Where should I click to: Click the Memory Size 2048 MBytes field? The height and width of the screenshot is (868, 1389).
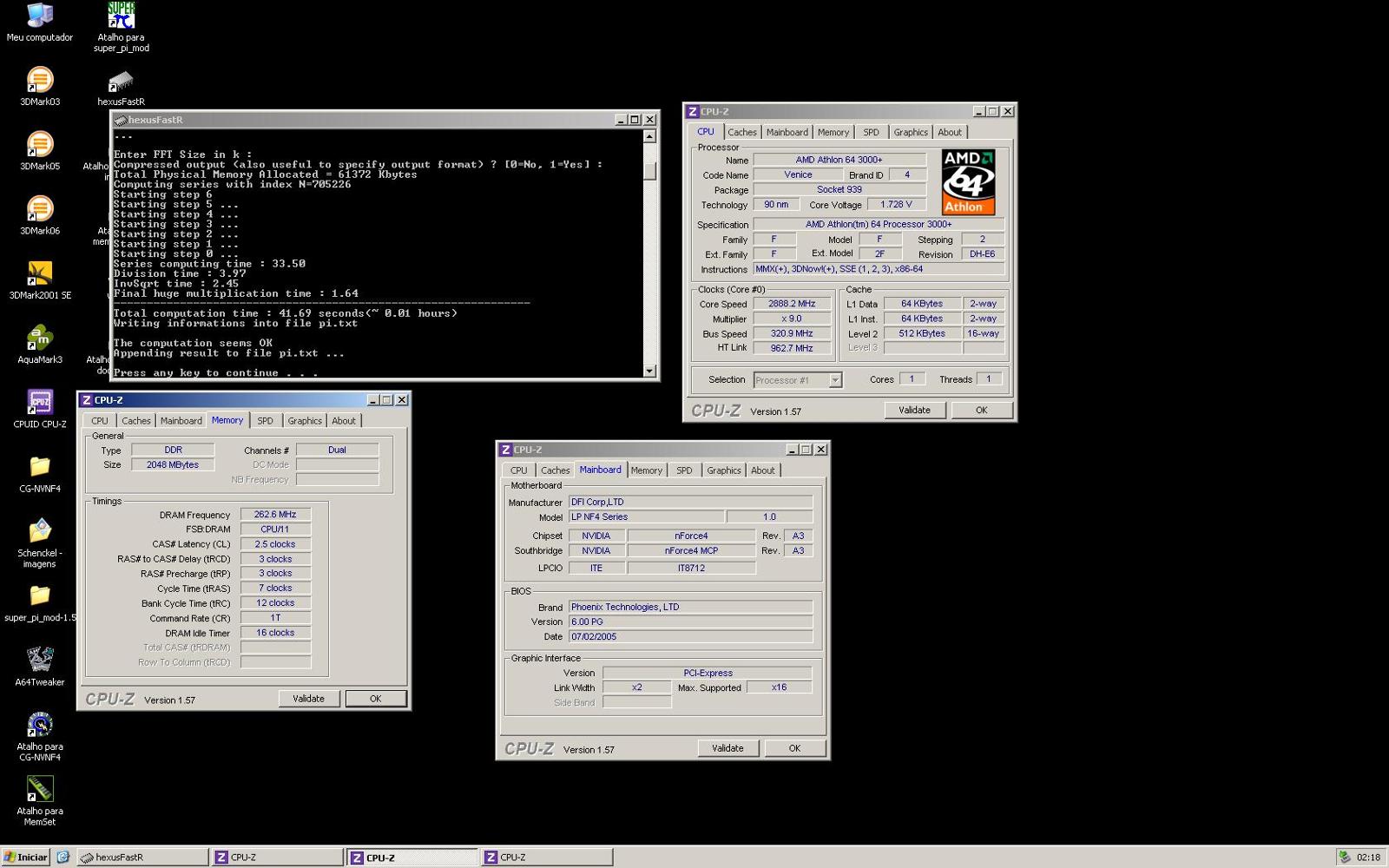click(x=173, y=464)
